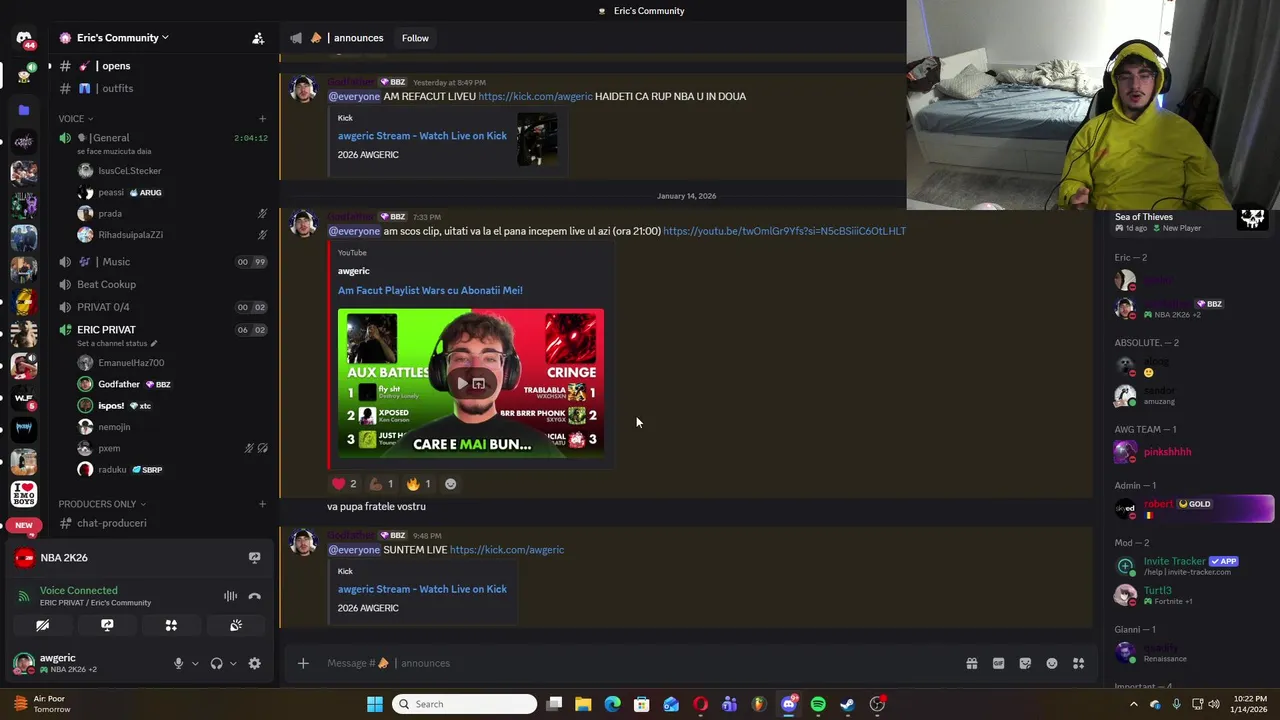This screenshot has height=720, width=1280.
Task: Start an activity from voice panel
Action: tap(171, 625)
